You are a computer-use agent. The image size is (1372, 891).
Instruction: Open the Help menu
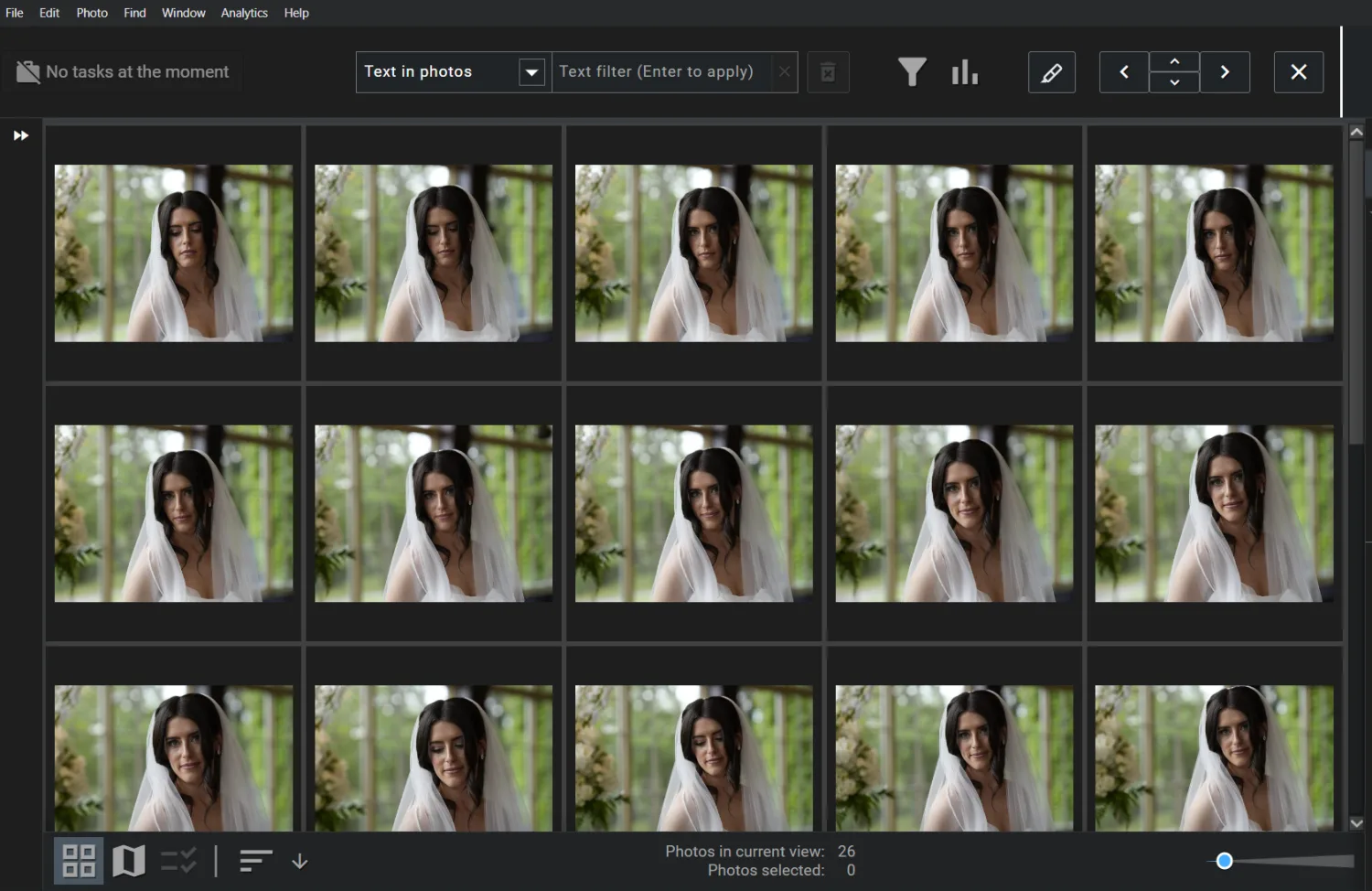(296, 13)
